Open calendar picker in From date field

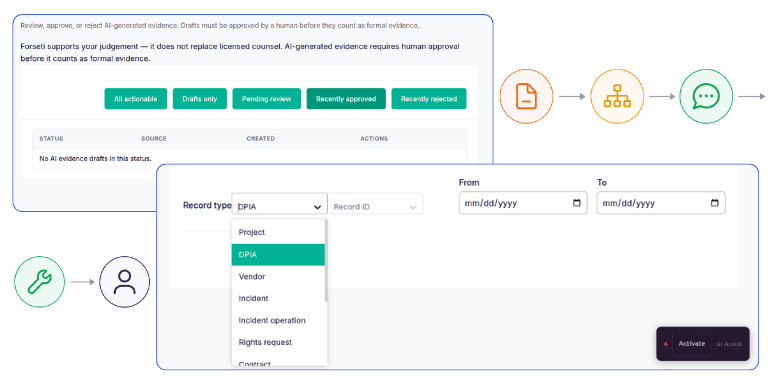(x=577, y=203)
